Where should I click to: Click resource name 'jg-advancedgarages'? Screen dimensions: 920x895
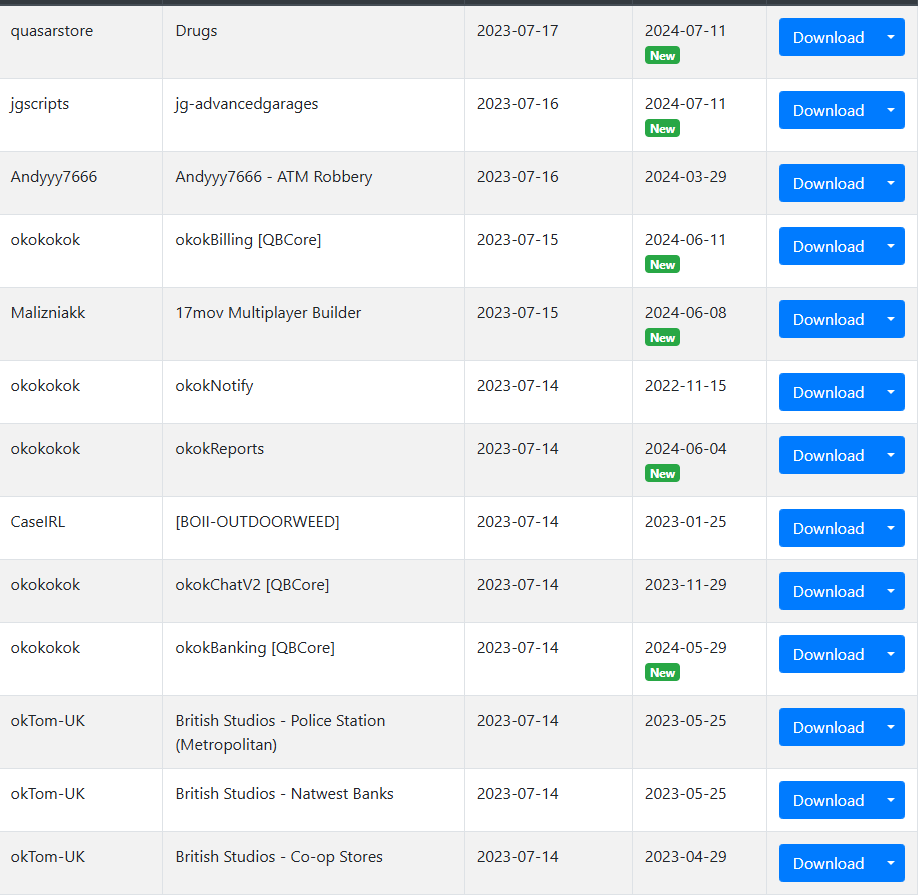(x=247, y=104)
